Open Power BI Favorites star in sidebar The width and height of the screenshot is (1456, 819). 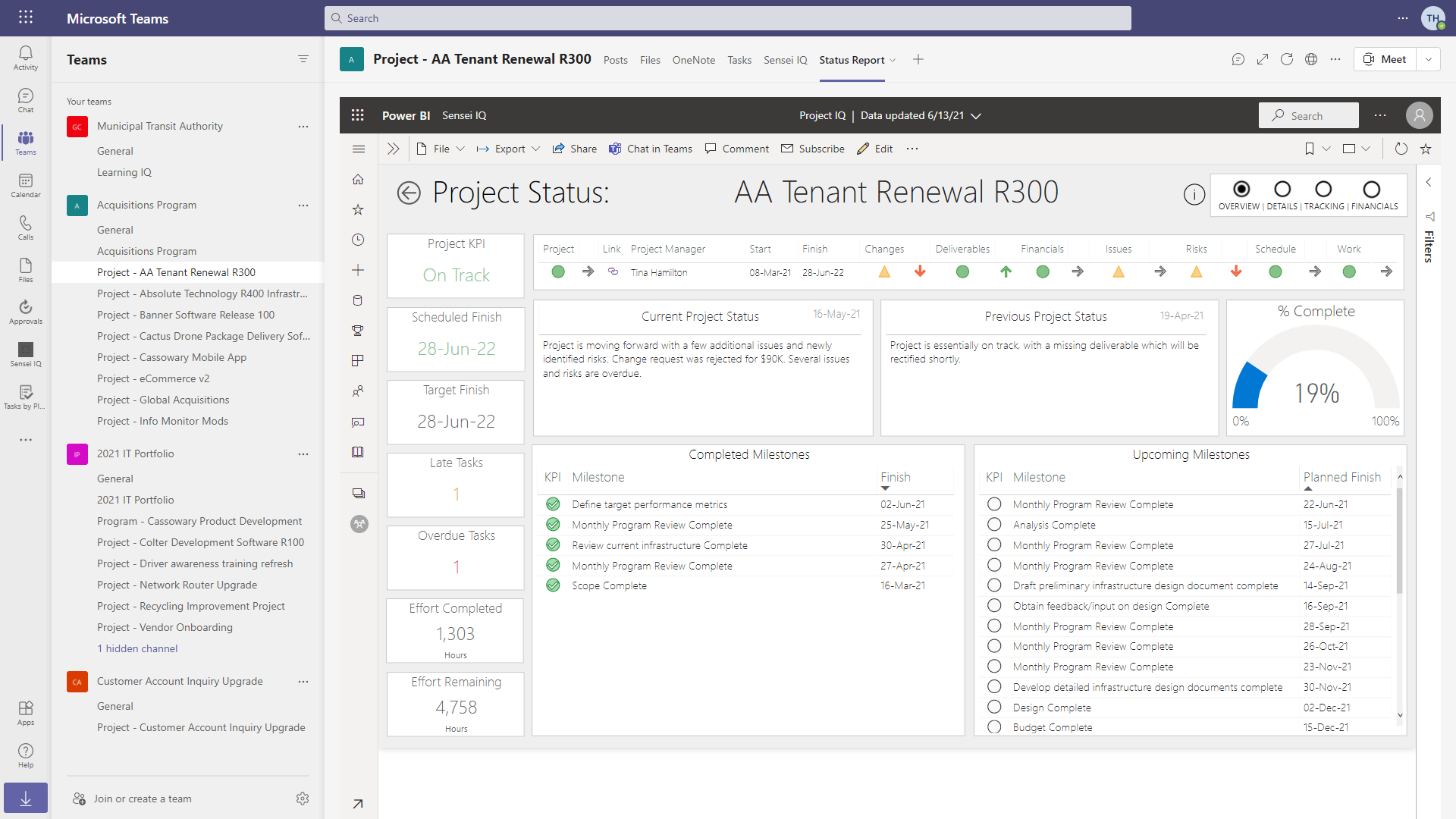(x=358, y=210)
